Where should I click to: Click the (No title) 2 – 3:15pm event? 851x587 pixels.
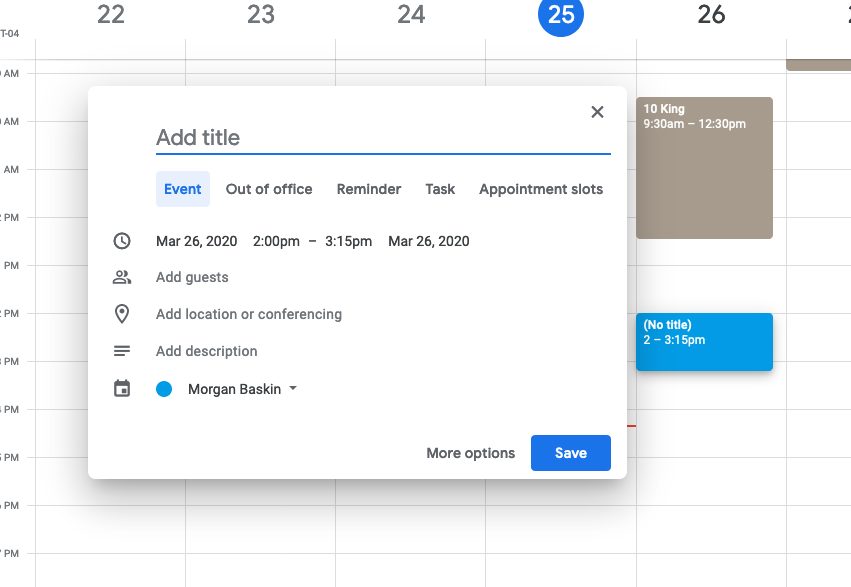tap(704, 342)
